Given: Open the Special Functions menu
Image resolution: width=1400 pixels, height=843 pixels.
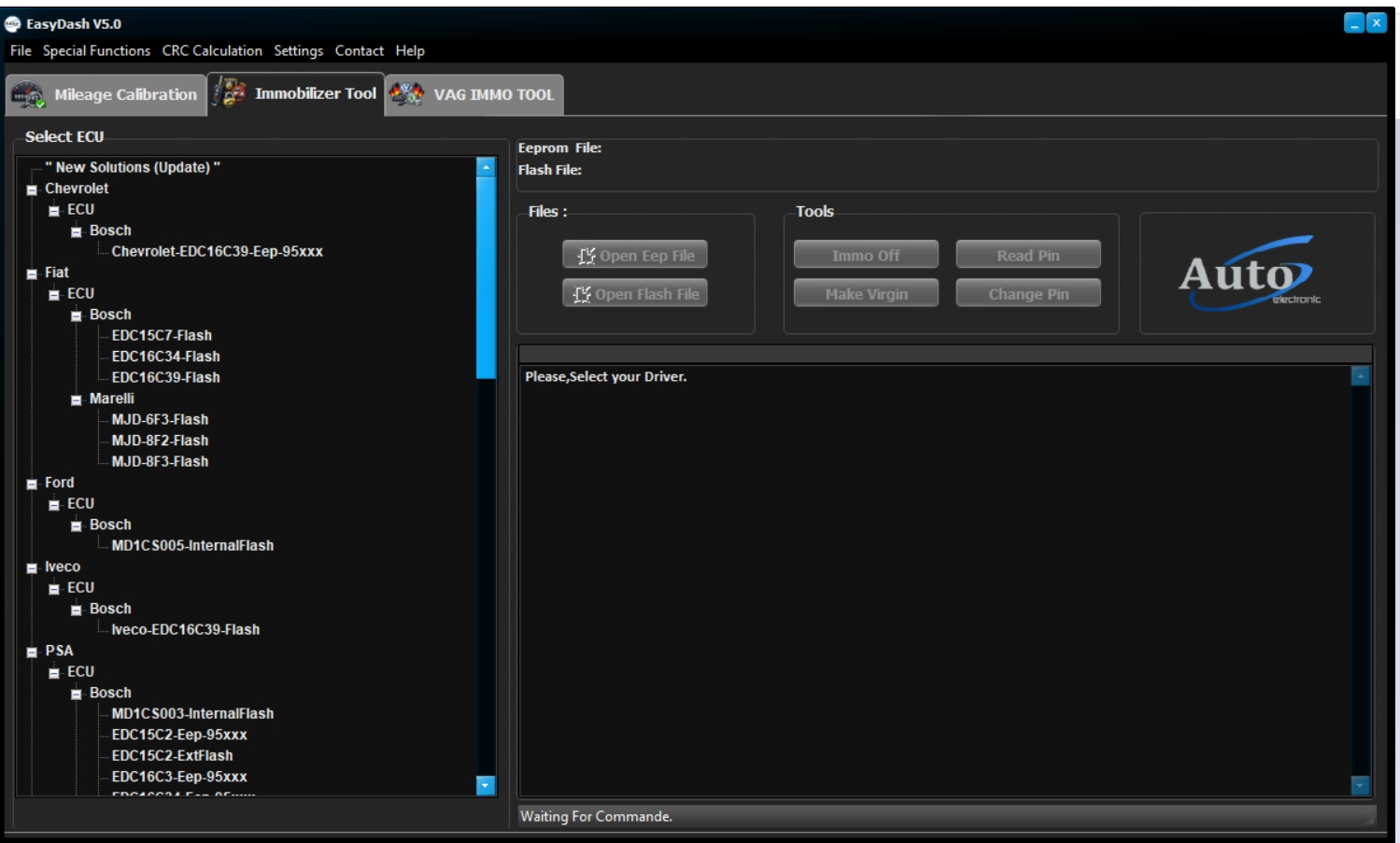Looking at the screenshot, I should [x=96, y=51].
